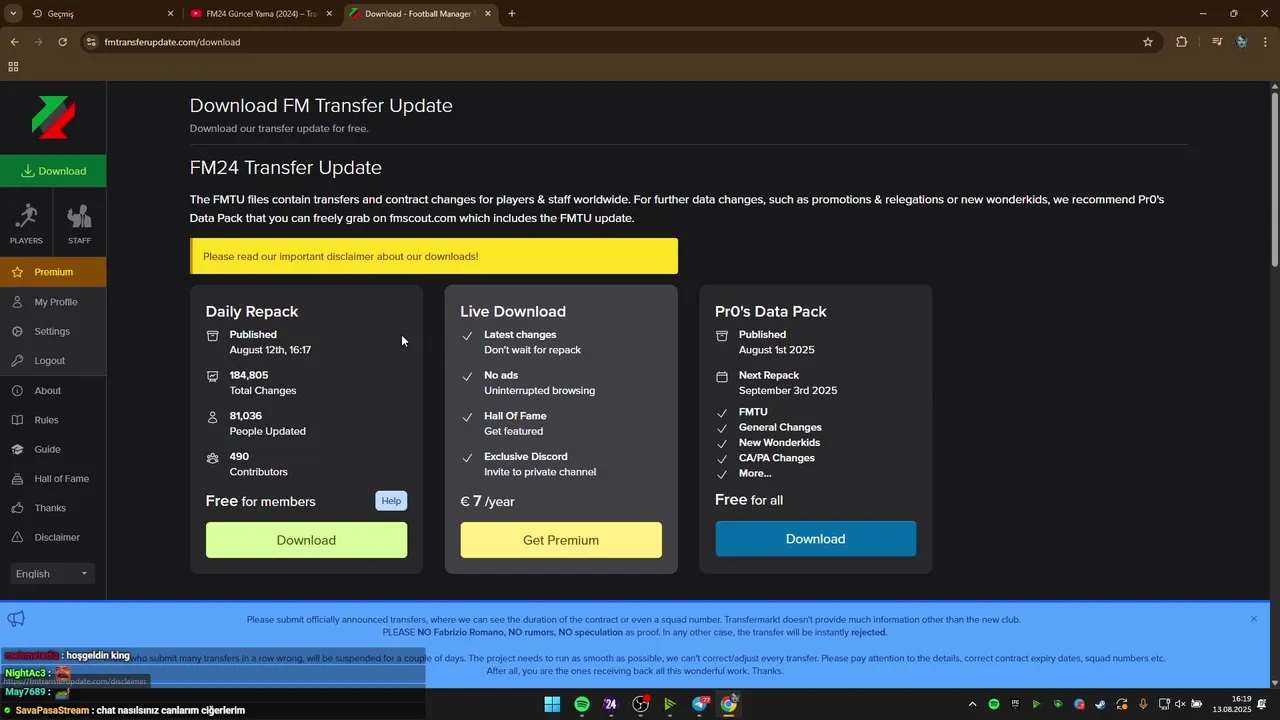
Task: Reload the current page
Action: point(62,42)
